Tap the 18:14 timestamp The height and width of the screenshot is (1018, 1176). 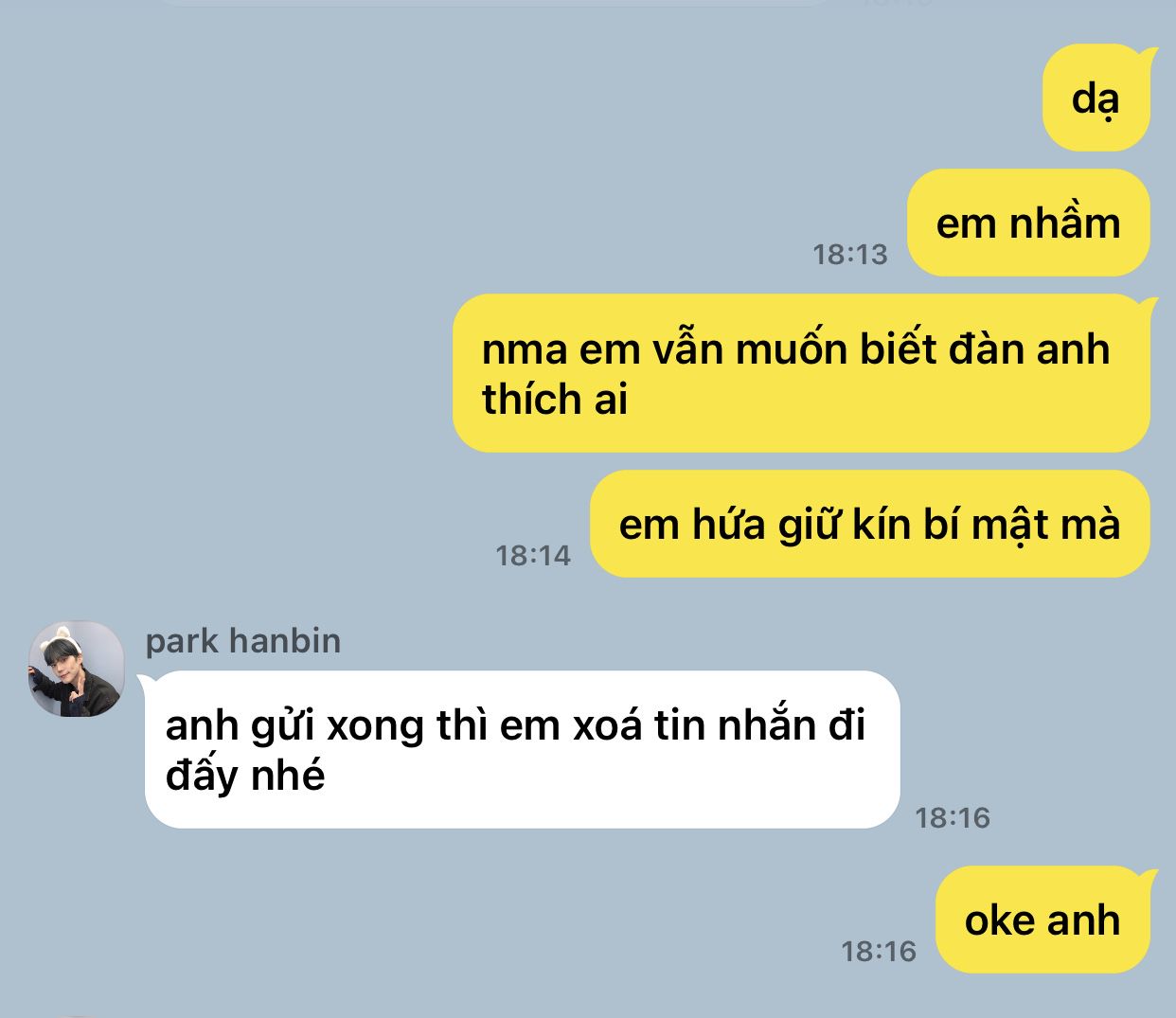click(x=533, y=555)
